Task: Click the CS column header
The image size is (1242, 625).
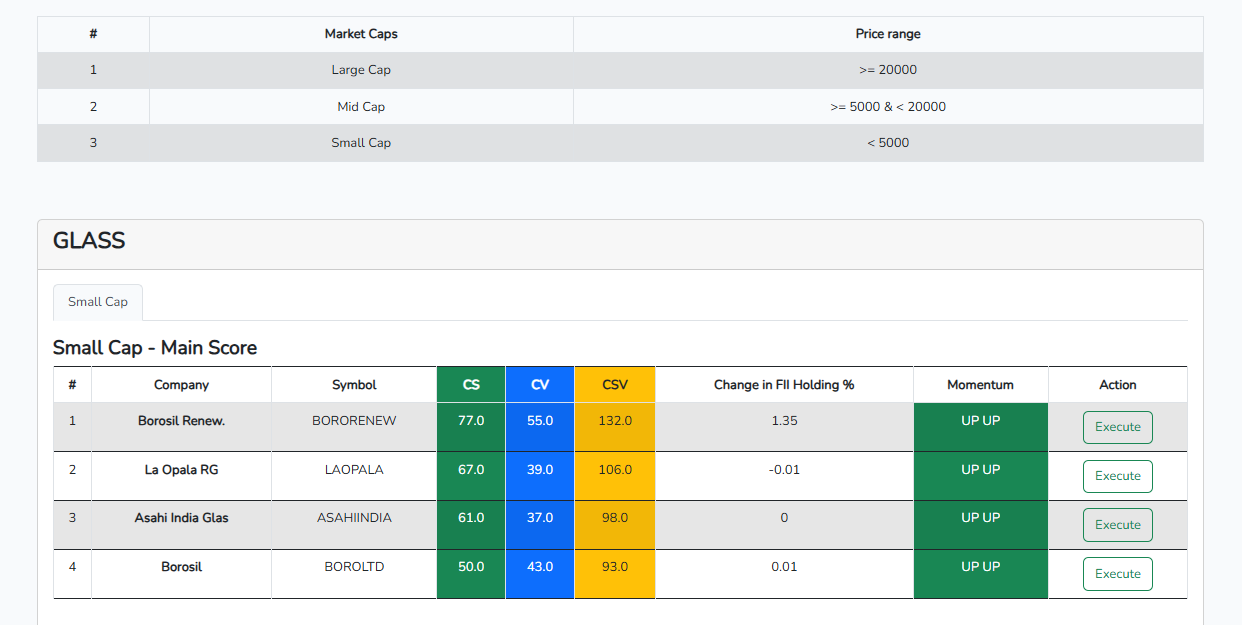Action: [471, 385]
